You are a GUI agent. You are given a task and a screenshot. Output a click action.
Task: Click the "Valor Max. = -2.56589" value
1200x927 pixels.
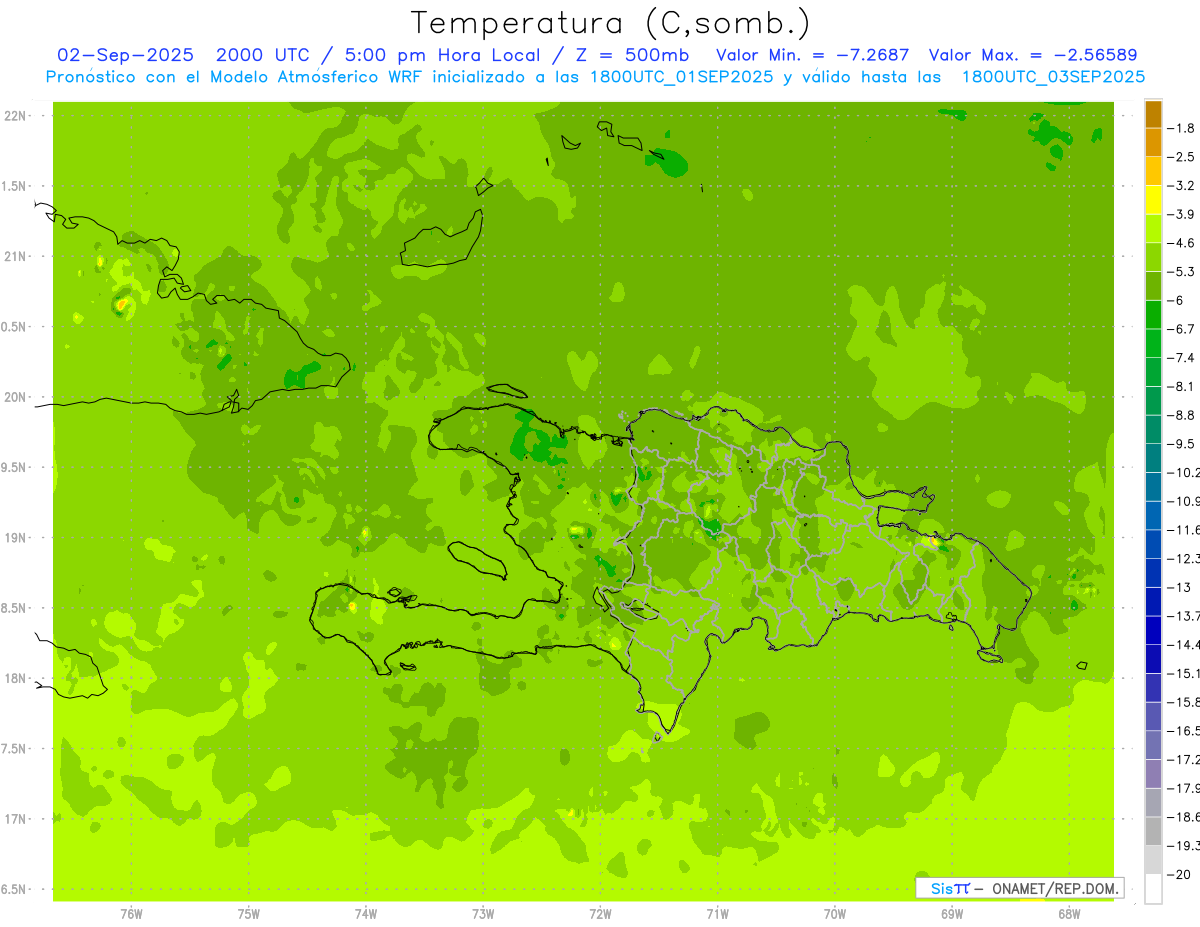(1033, 55)
